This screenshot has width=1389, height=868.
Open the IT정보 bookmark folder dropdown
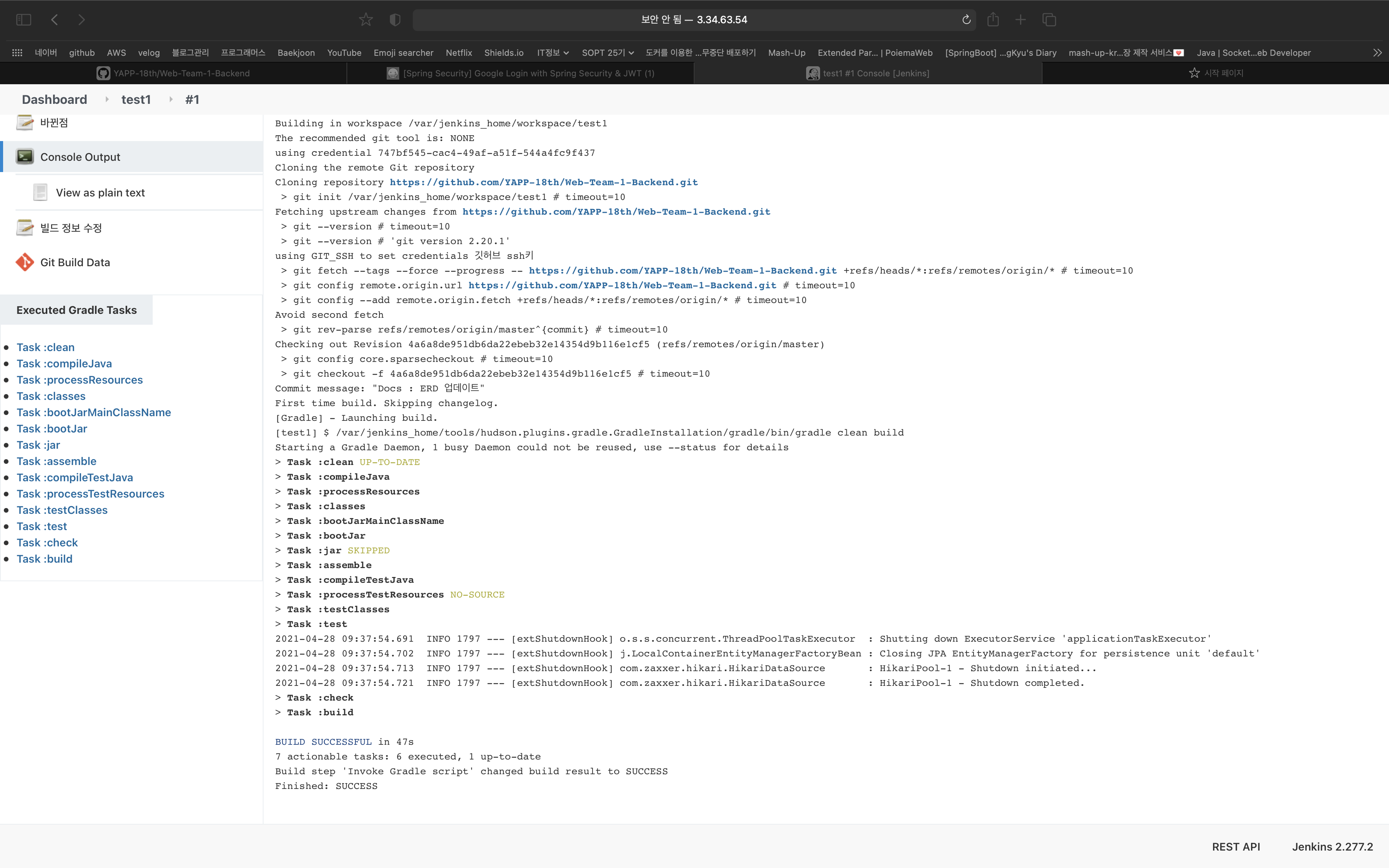[x=553, y=52]
